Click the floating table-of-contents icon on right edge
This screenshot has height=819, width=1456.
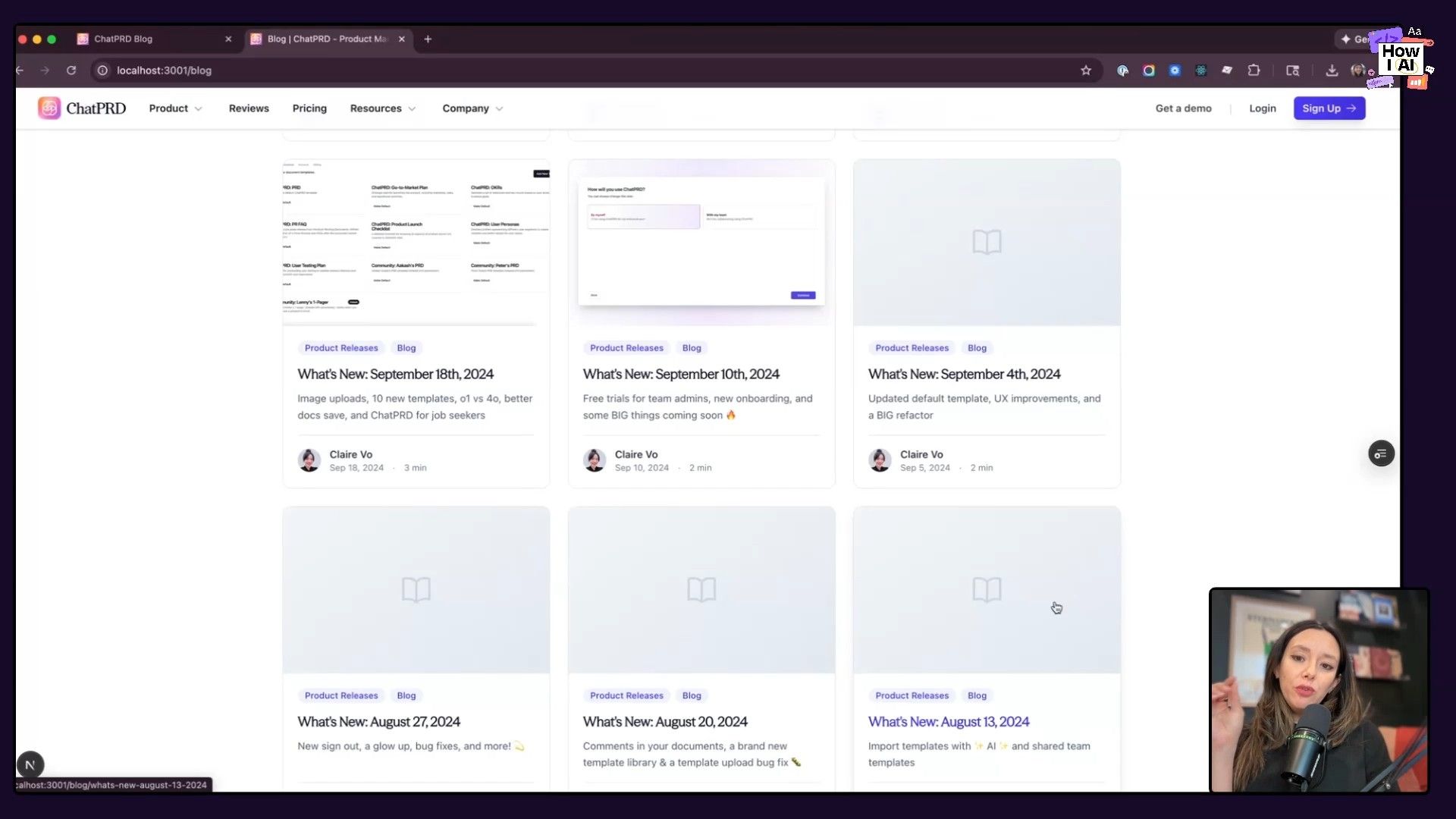[x=1381, y=453]
